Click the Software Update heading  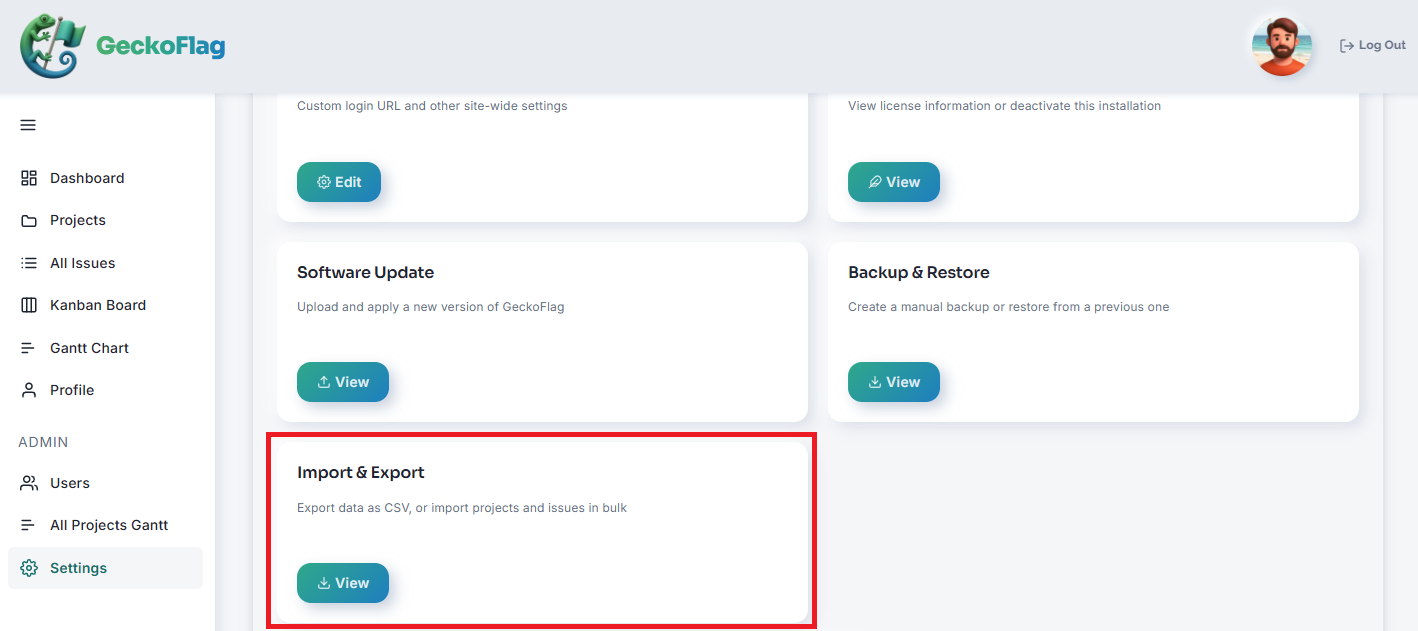click(x=365, y=272)
